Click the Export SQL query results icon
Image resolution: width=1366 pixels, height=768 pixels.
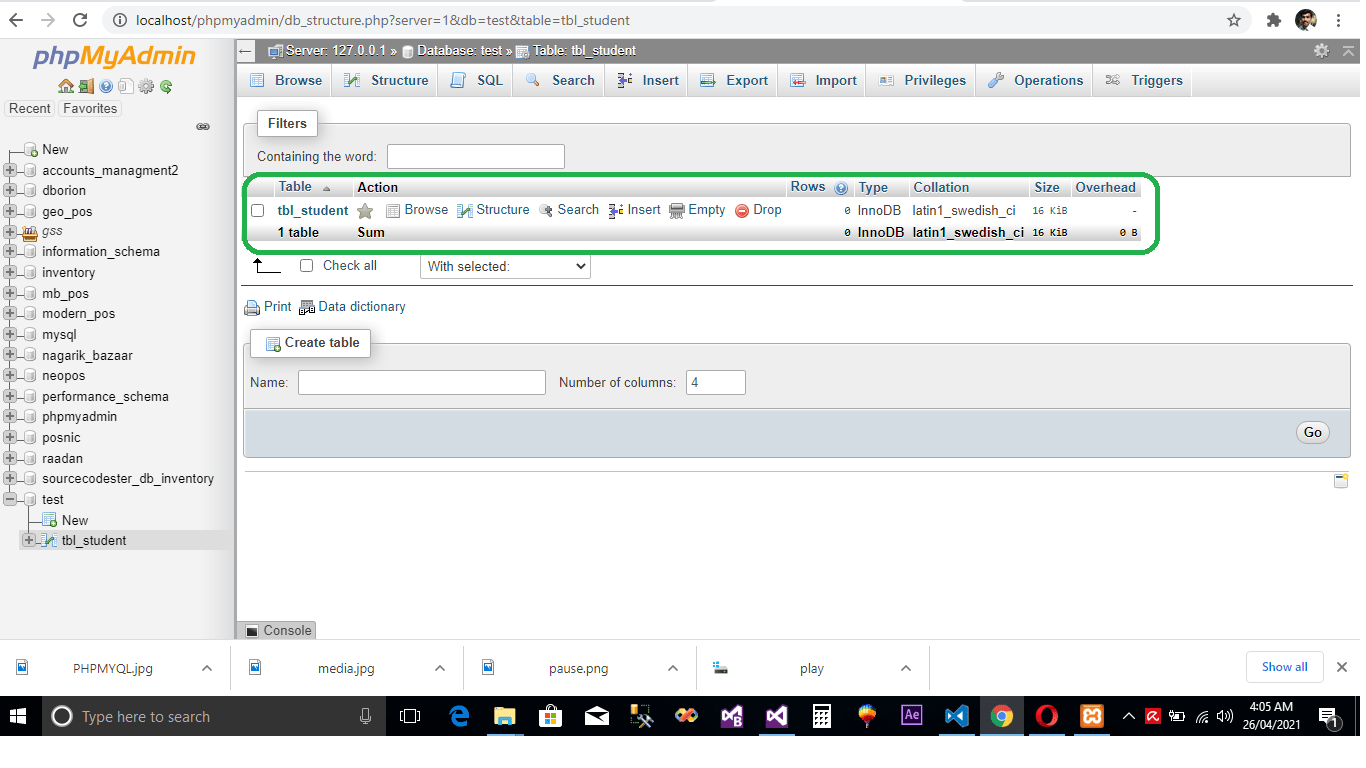coord(707,80)
